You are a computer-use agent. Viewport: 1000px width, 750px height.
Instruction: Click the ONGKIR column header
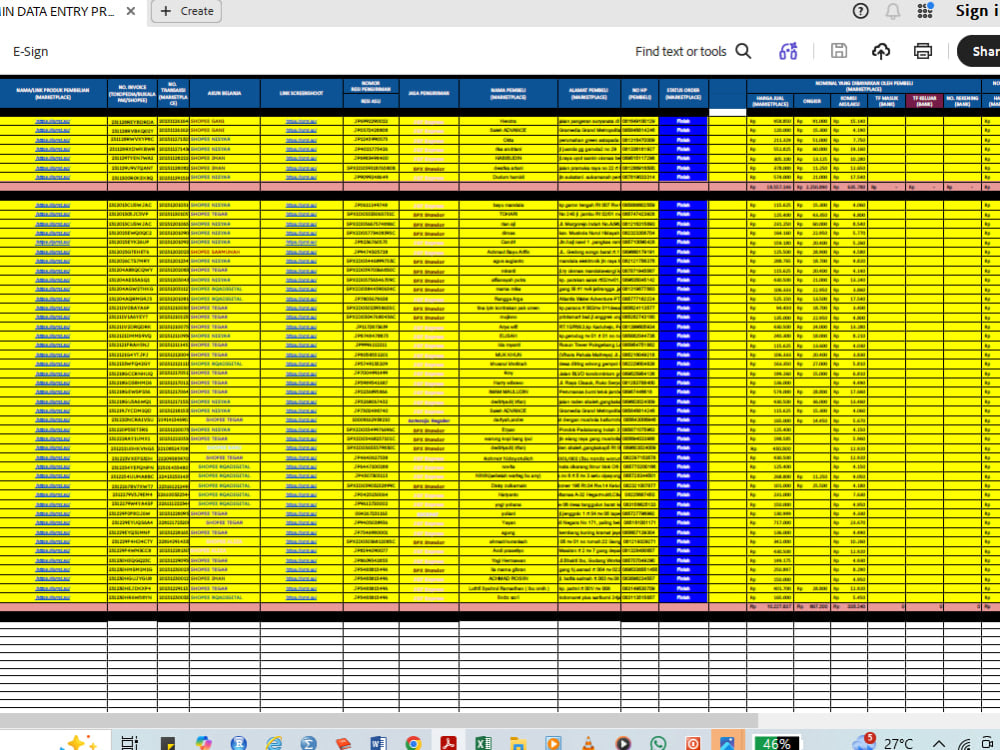click(x=812, y=101)
